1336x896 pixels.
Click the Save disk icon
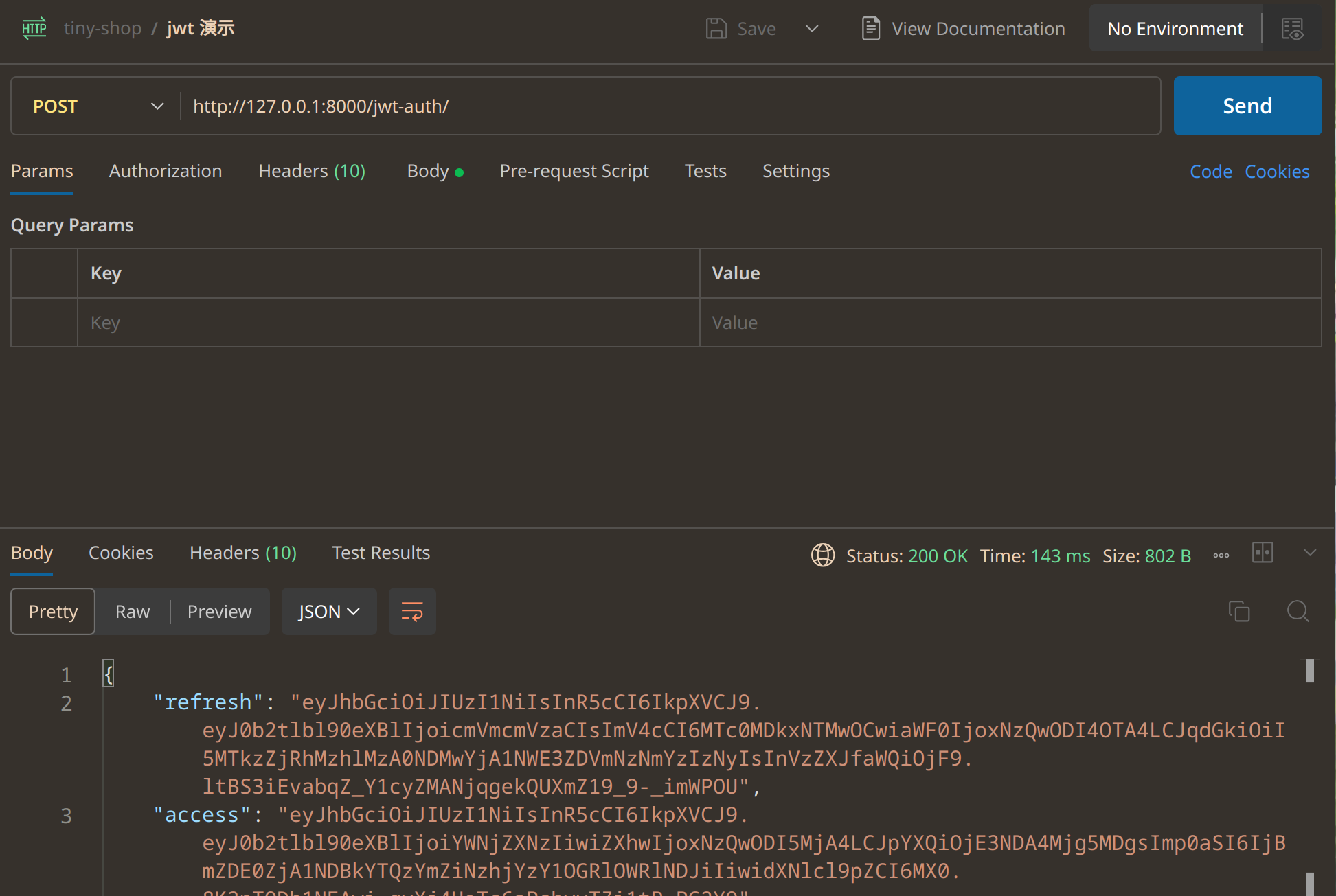pos(716,29)
